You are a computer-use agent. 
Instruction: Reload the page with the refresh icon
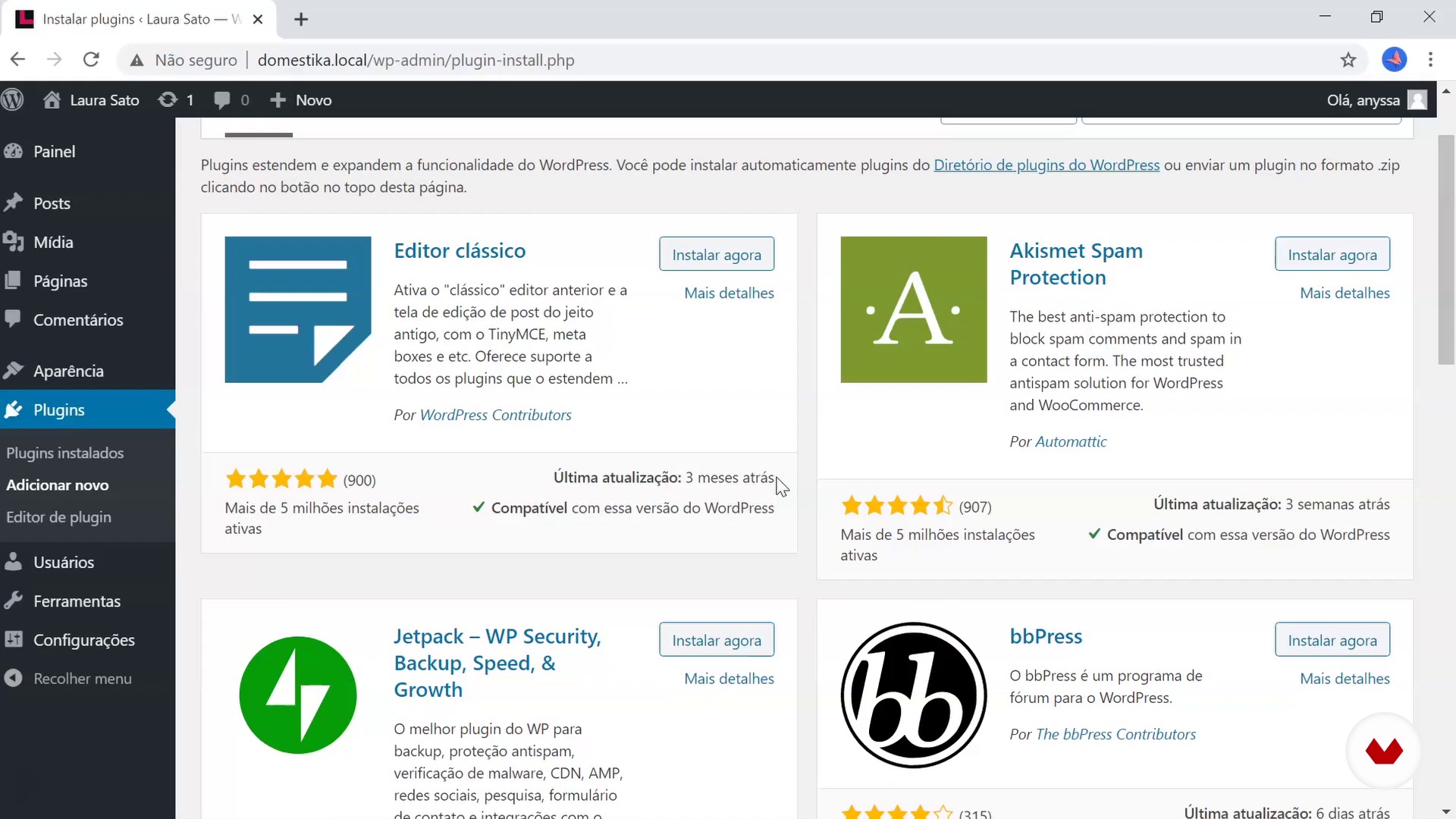tap(91, 60)
